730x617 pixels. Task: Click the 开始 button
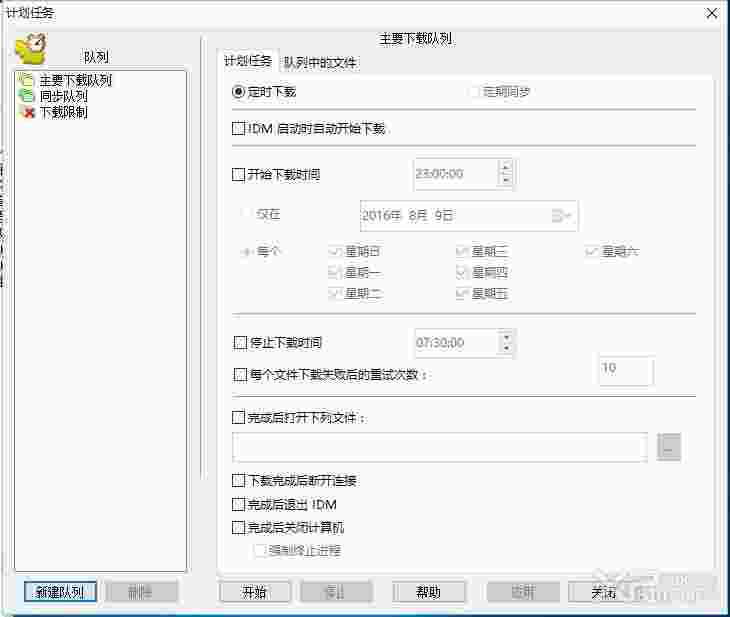point(255,592)
